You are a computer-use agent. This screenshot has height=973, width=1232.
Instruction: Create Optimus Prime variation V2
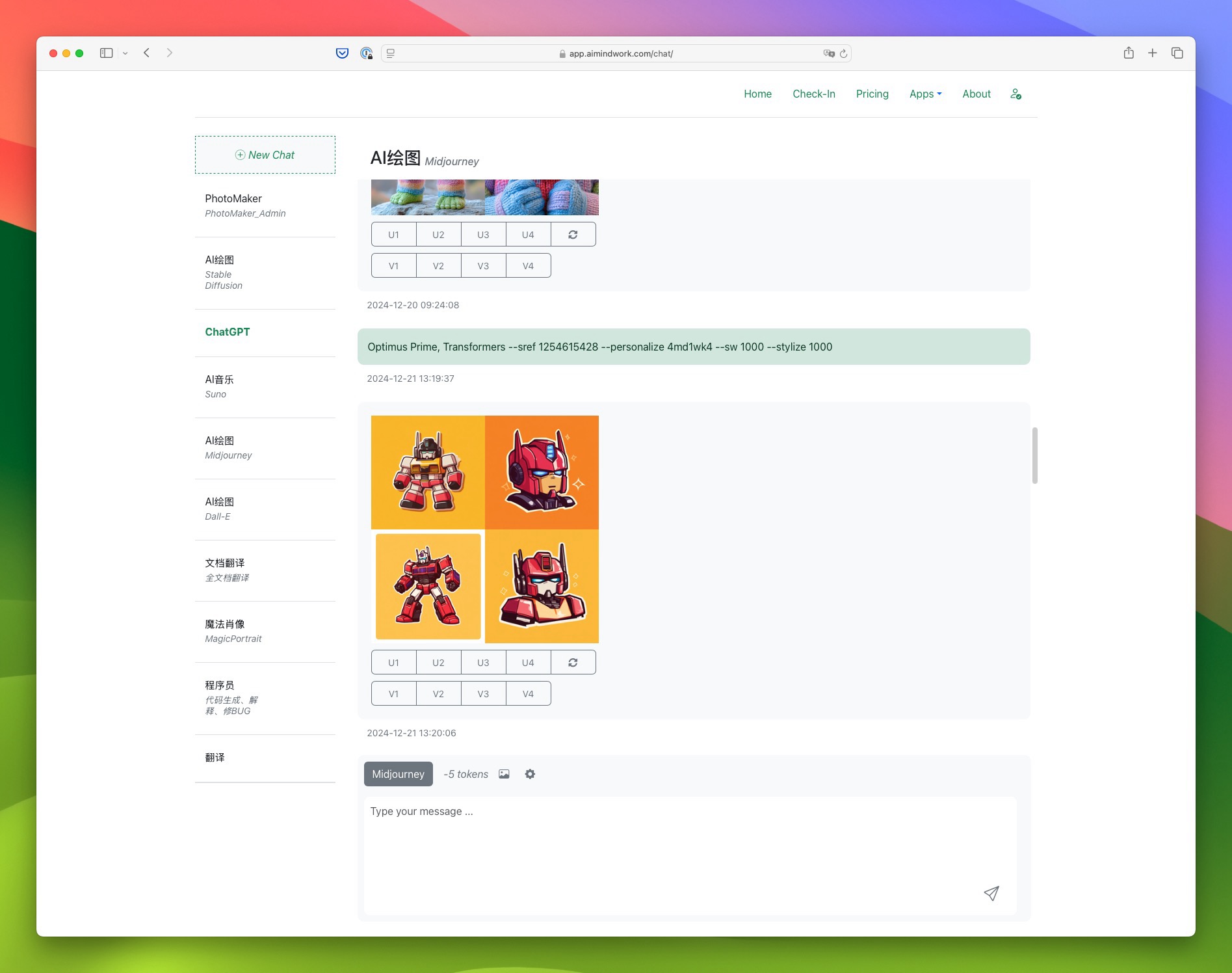[438, 694]
